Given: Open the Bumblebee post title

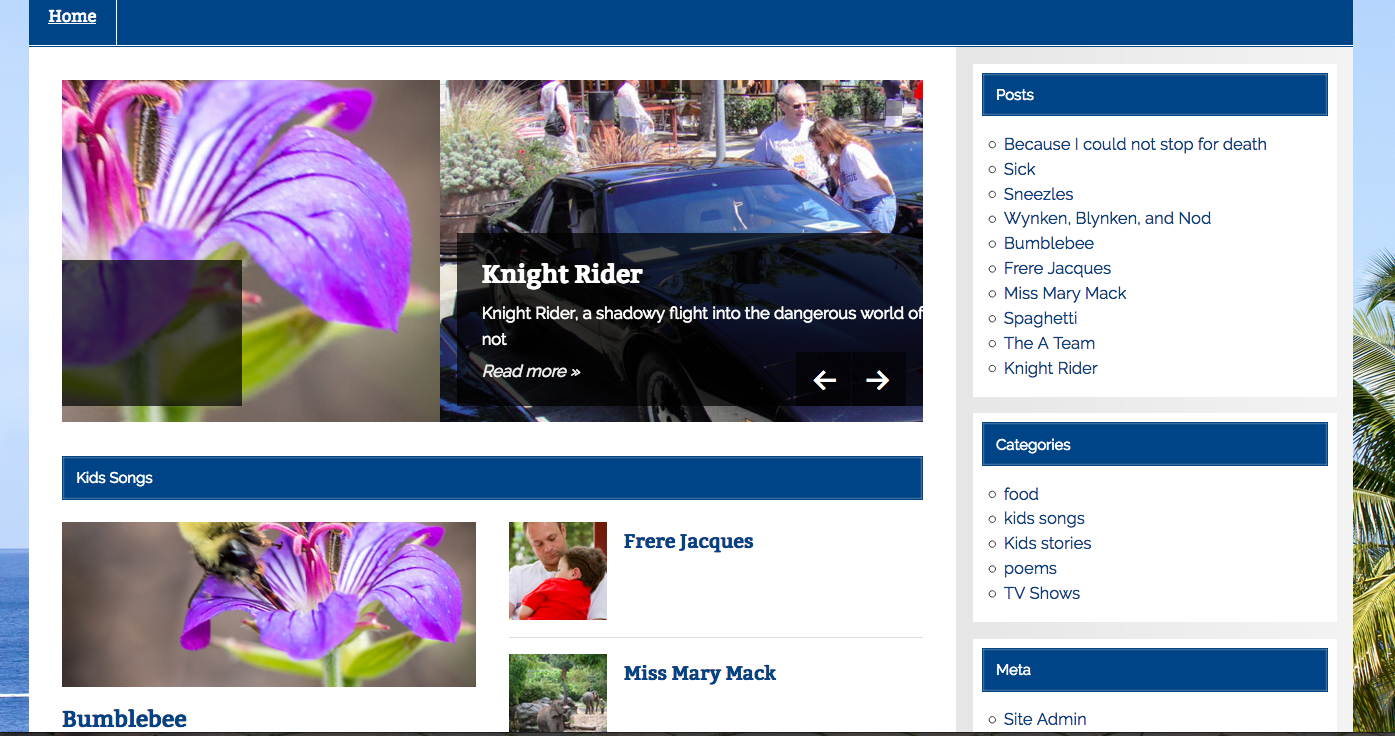Looking at the screenshot, I should [x=124, y=719].
